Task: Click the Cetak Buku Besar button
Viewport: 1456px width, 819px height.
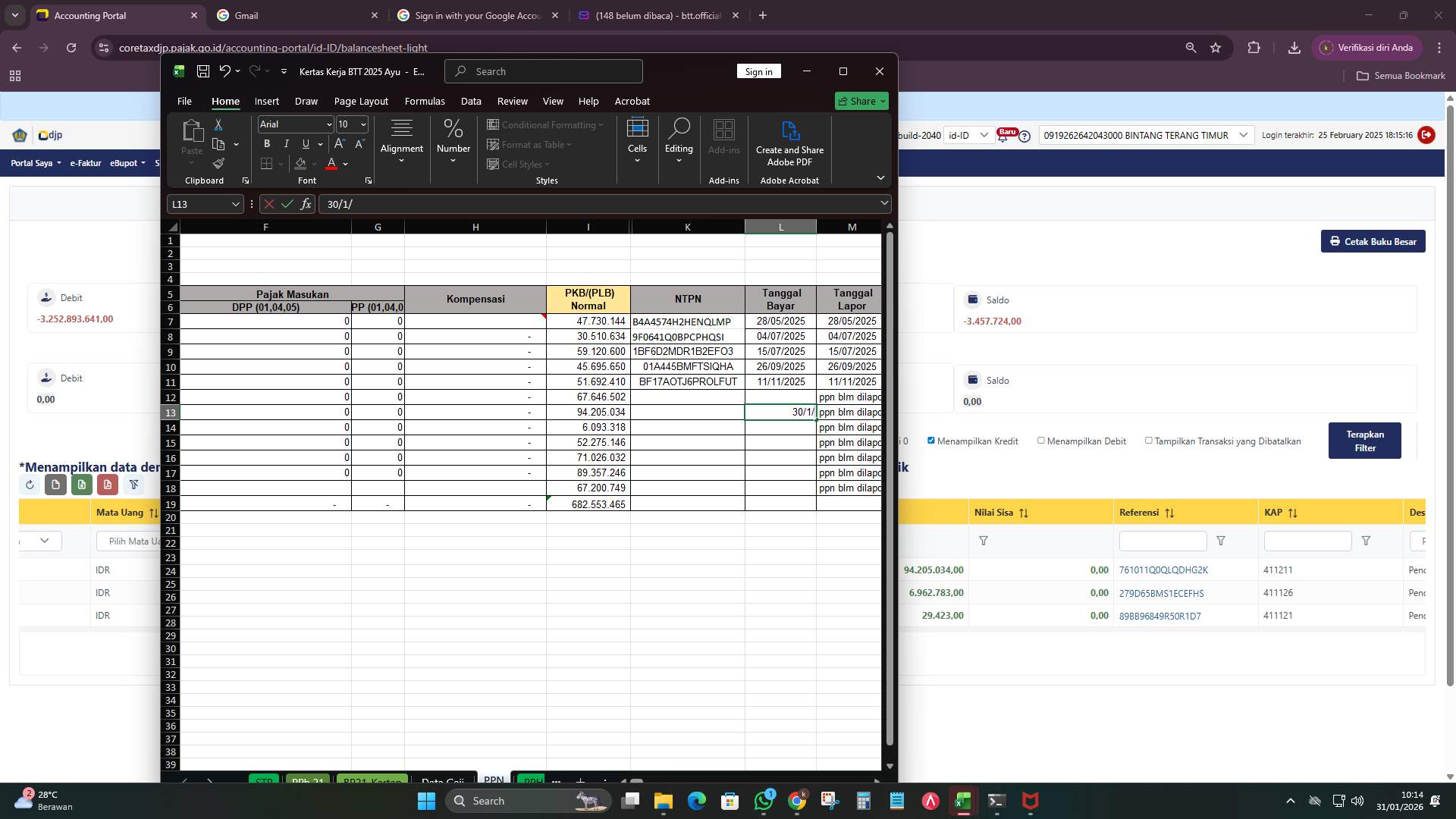Action: tap(1373, 241)
